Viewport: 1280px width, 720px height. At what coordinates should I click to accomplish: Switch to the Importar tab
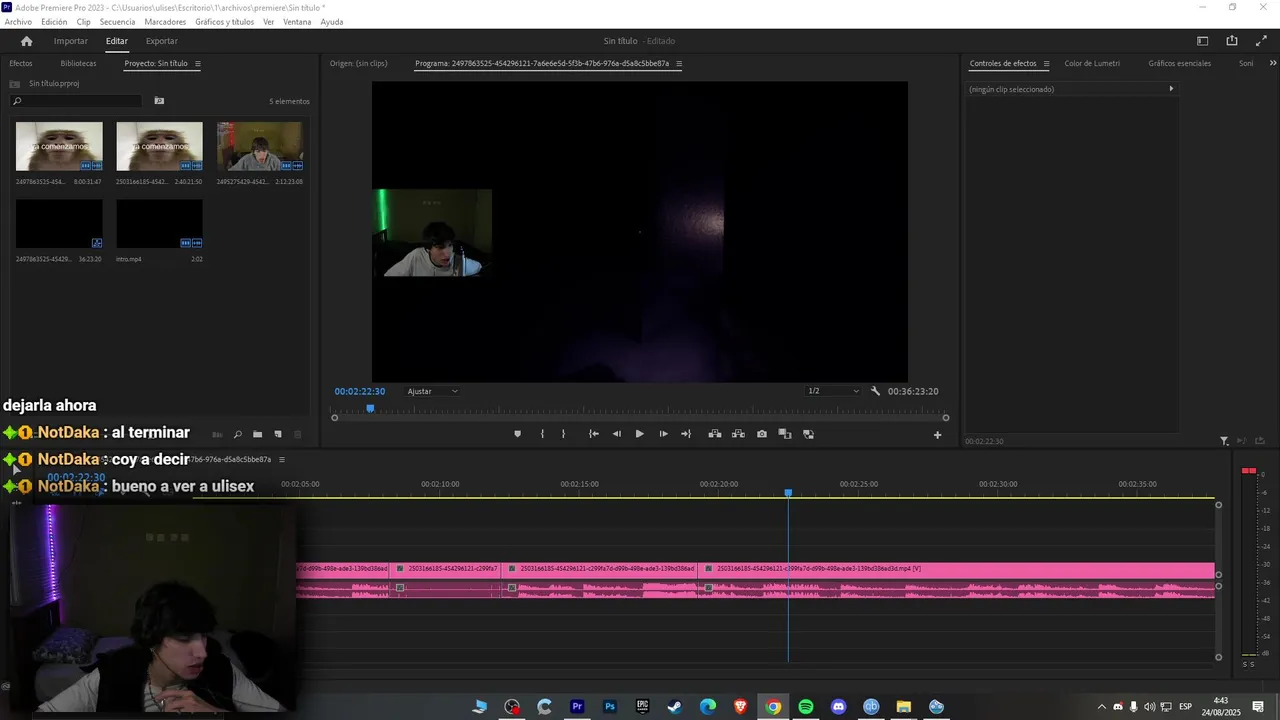tap(70, 41)
